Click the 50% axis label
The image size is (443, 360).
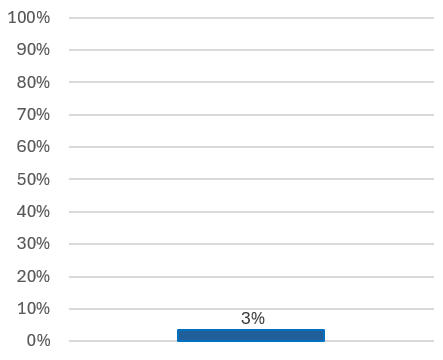(33, 179)
